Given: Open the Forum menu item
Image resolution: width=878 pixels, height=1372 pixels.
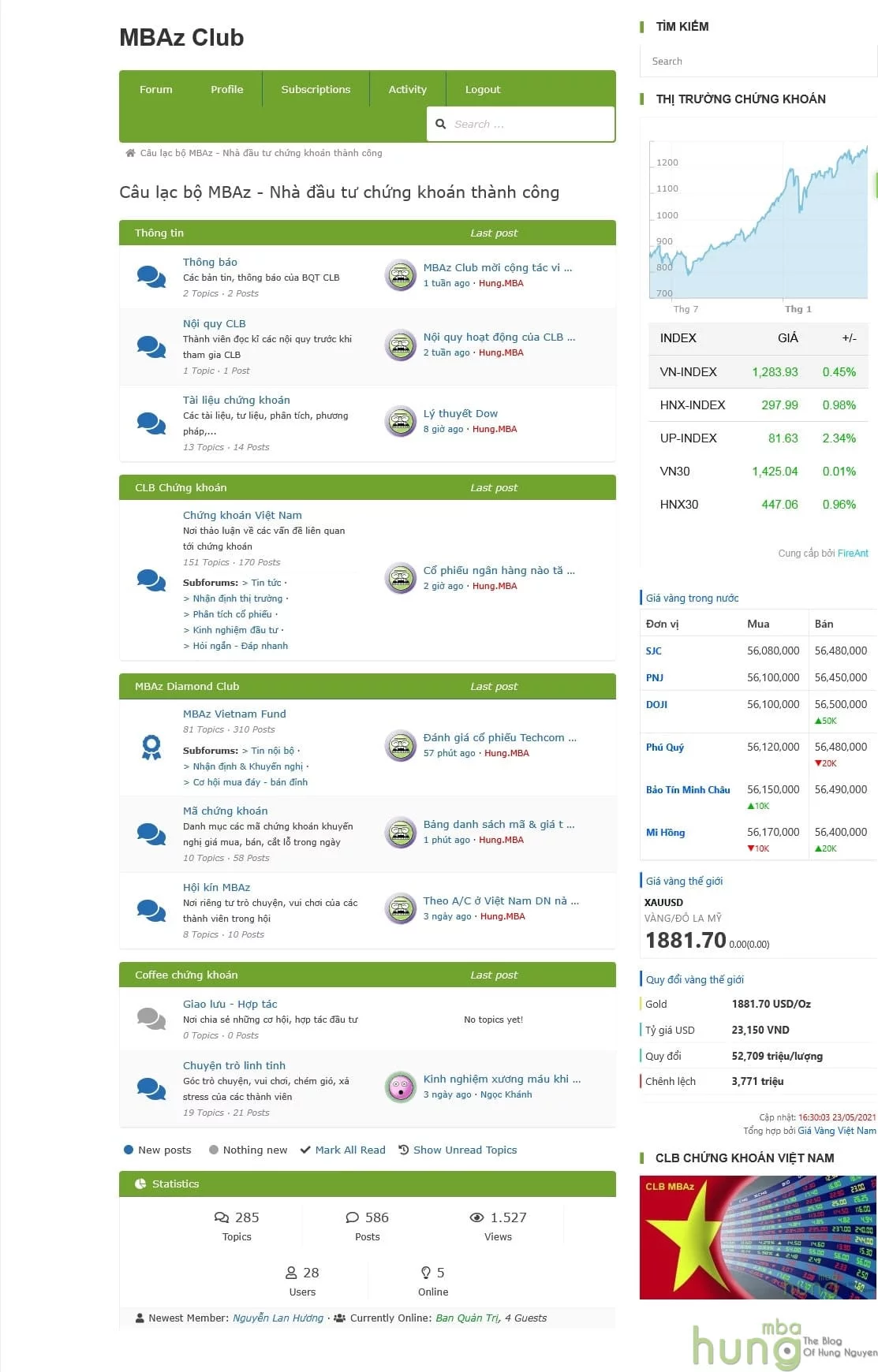Looking at the screenshot, I should 155,89.
